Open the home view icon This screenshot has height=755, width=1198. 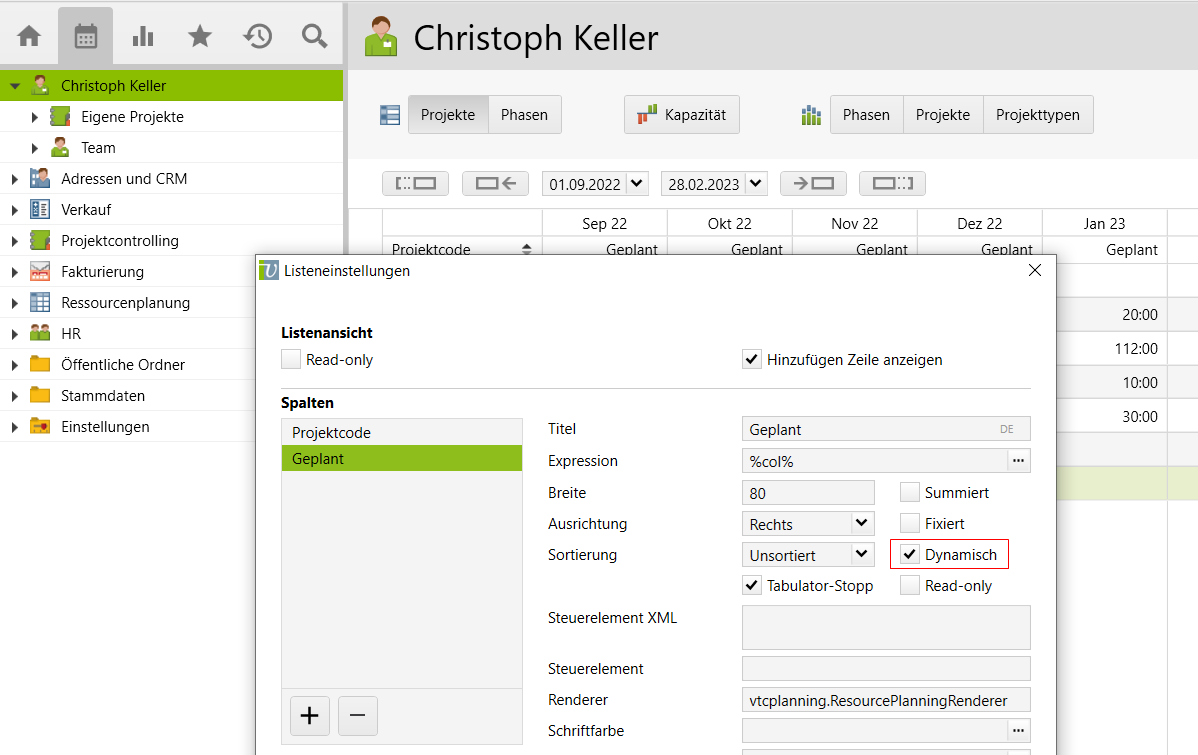[29, 37]
